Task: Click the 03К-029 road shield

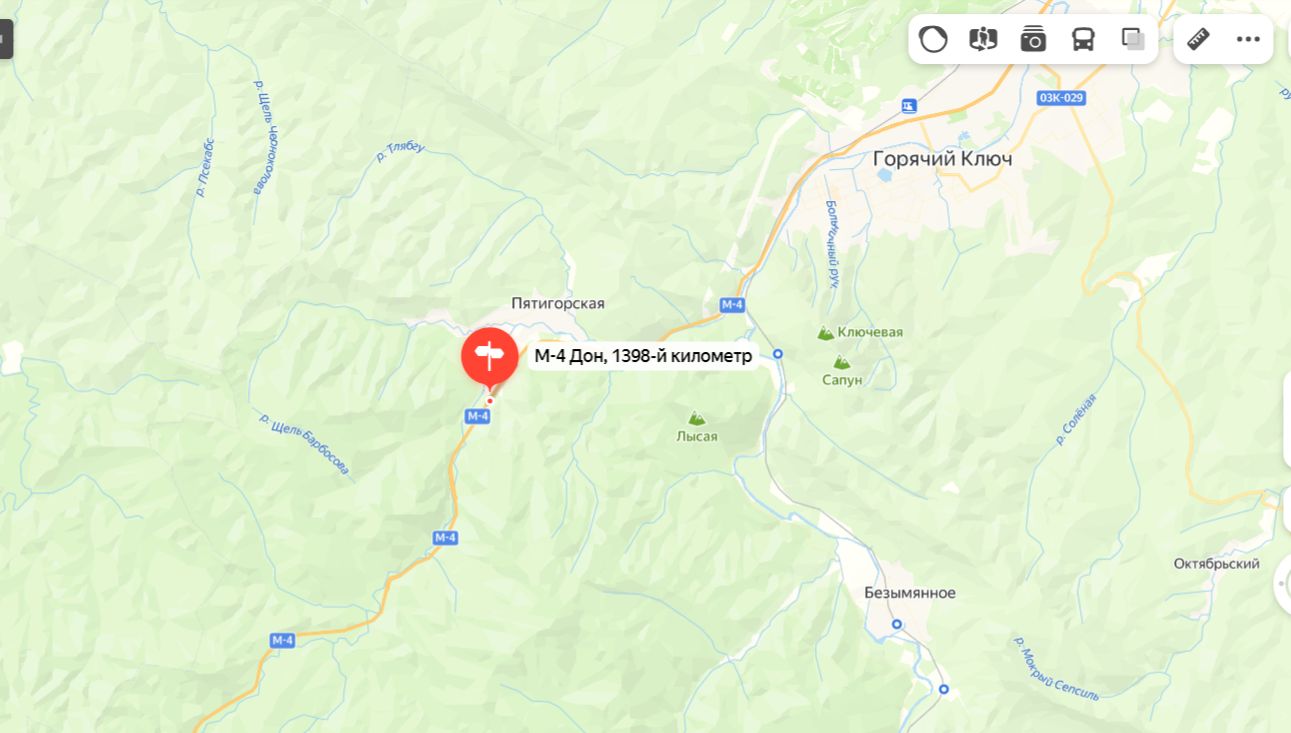Action: pos(1061,97)
